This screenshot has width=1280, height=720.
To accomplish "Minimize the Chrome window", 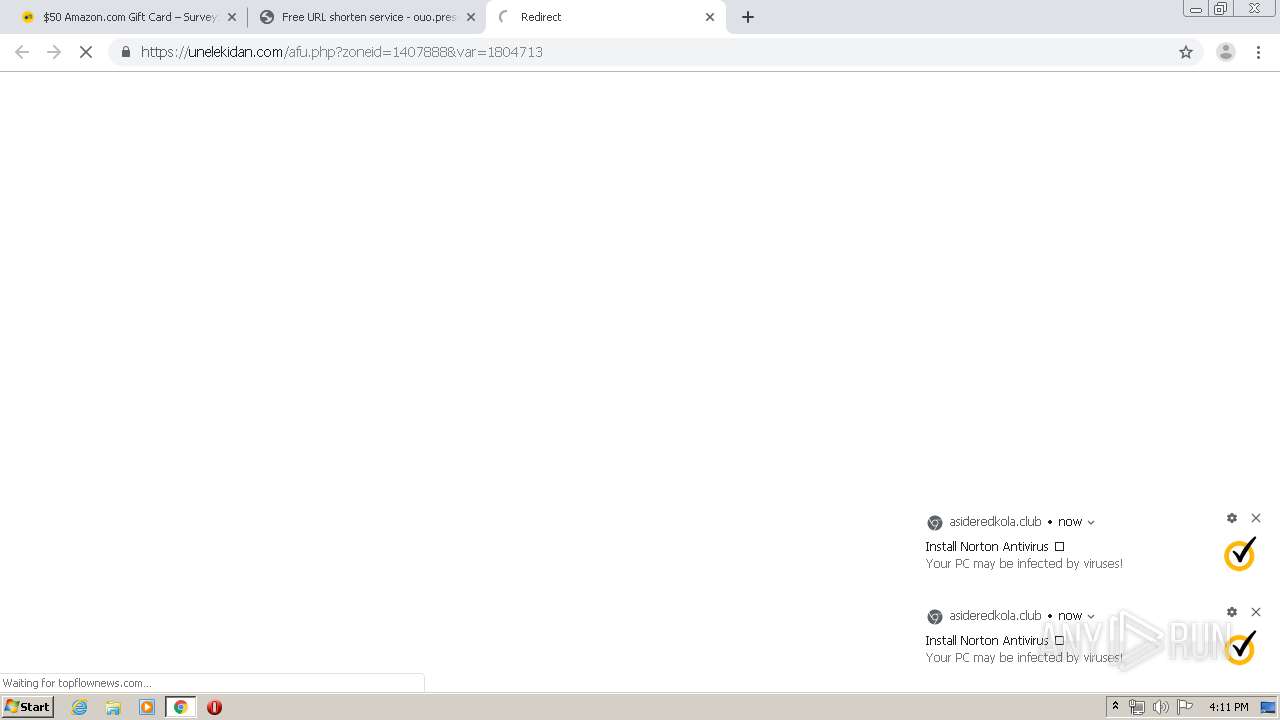I will (1196, 9).
